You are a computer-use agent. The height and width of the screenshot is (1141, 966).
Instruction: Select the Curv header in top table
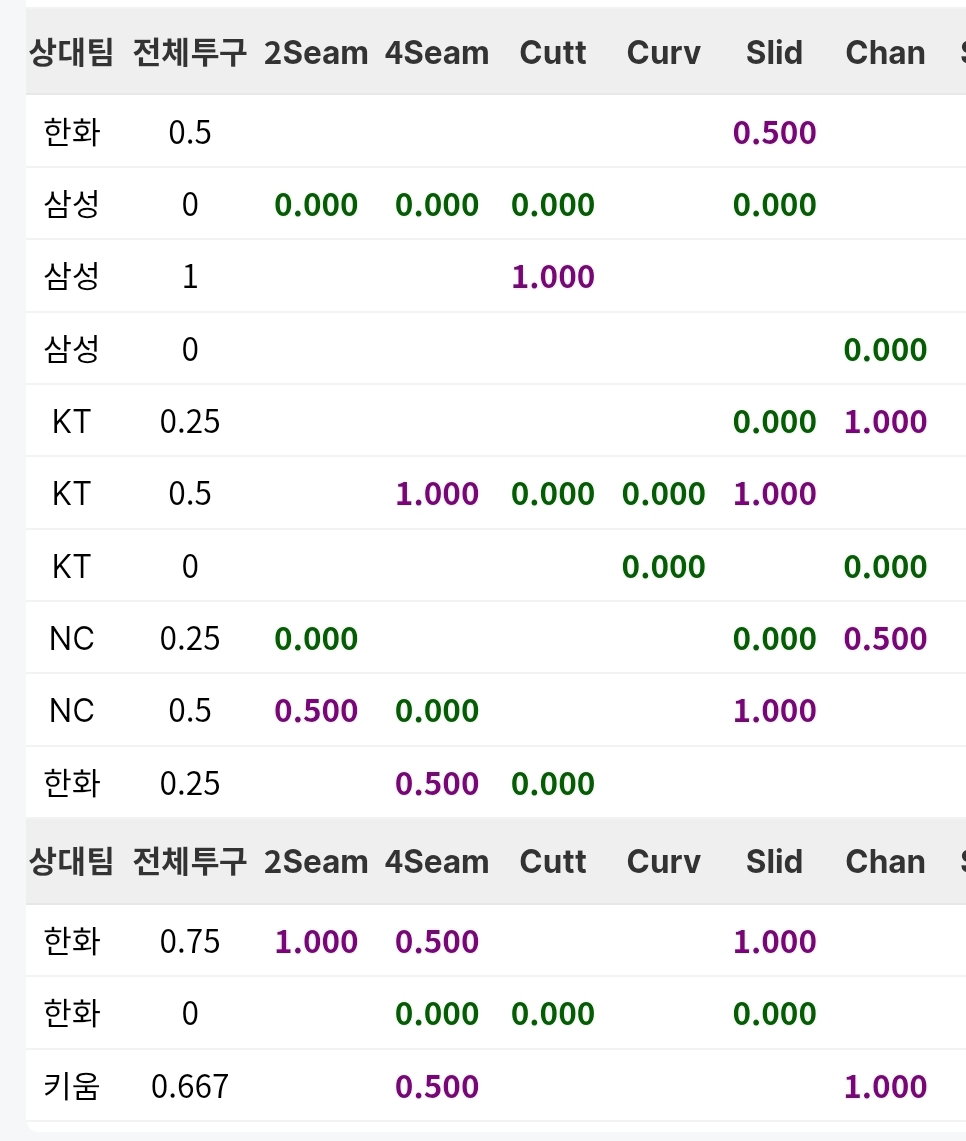663,52
